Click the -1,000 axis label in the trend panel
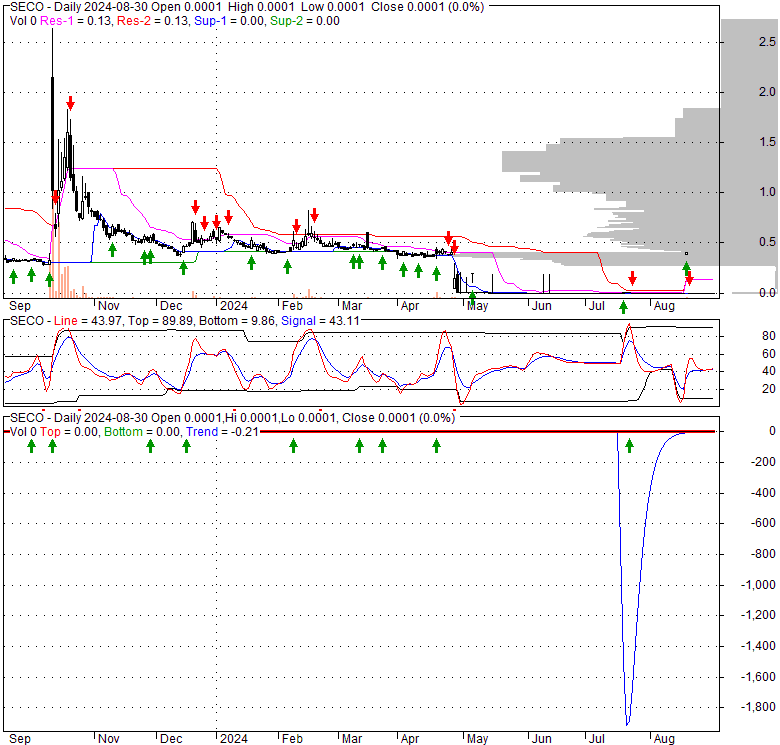The image size is (780, 745). click(x=758, y=584)
